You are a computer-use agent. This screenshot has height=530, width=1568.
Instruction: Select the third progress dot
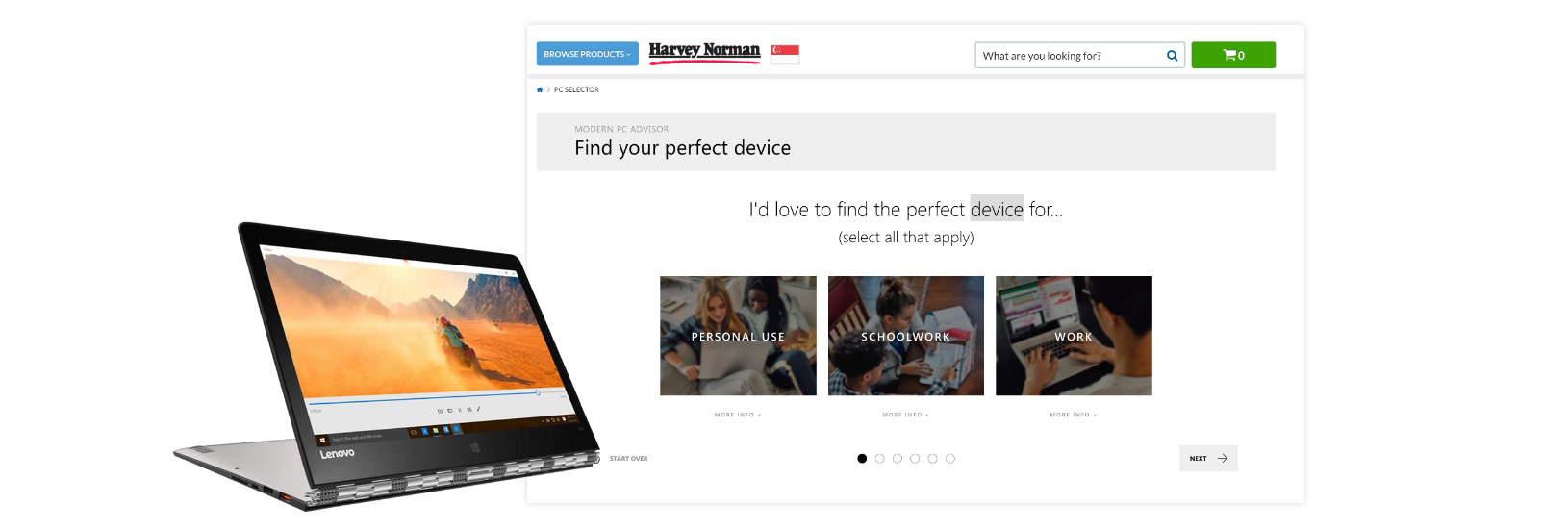pos(898,459)
